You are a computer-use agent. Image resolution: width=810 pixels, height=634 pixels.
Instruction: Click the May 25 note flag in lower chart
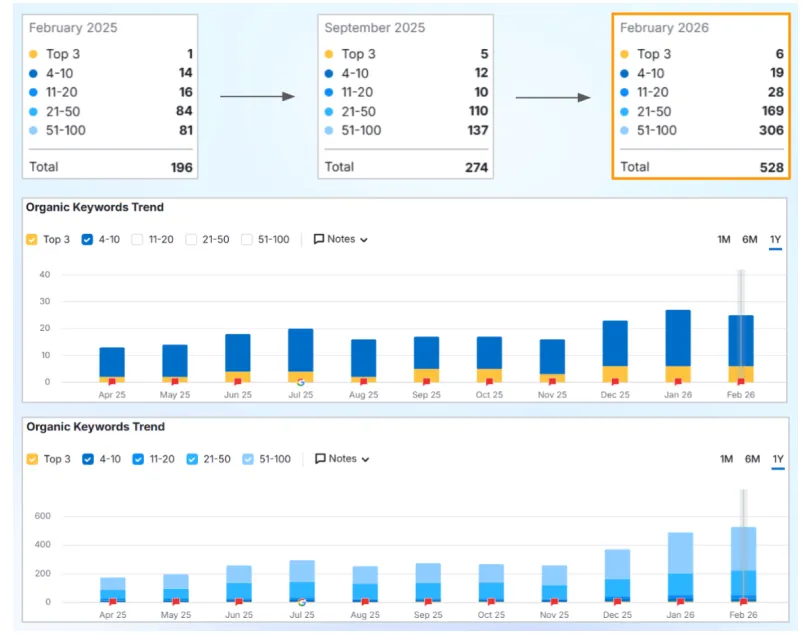click(176, 602)
